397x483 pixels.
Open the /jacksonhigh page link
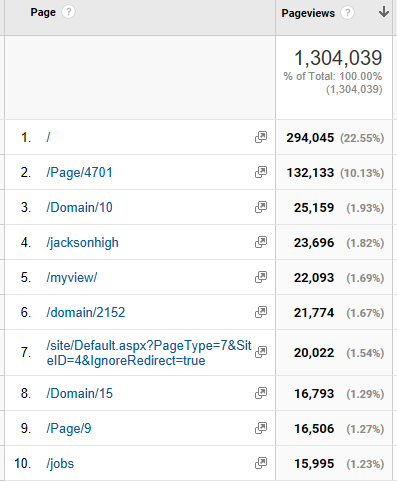pos(82,243)
